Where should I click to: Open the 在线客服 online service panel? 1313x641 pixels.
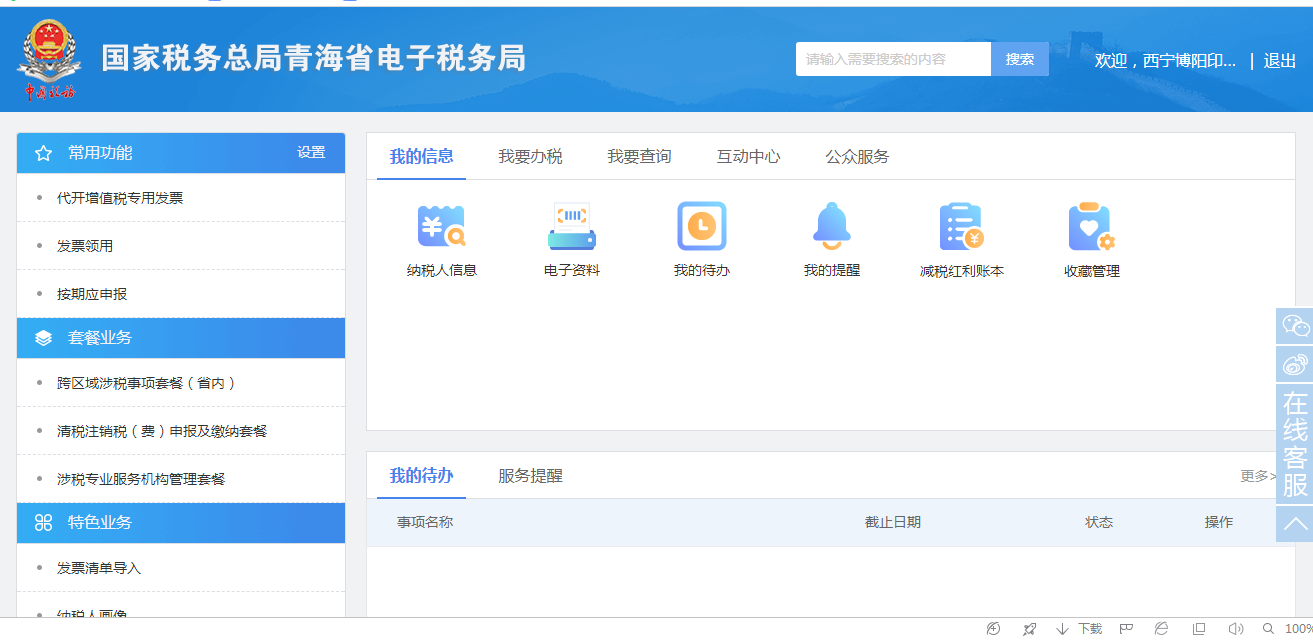point(1295,444)
